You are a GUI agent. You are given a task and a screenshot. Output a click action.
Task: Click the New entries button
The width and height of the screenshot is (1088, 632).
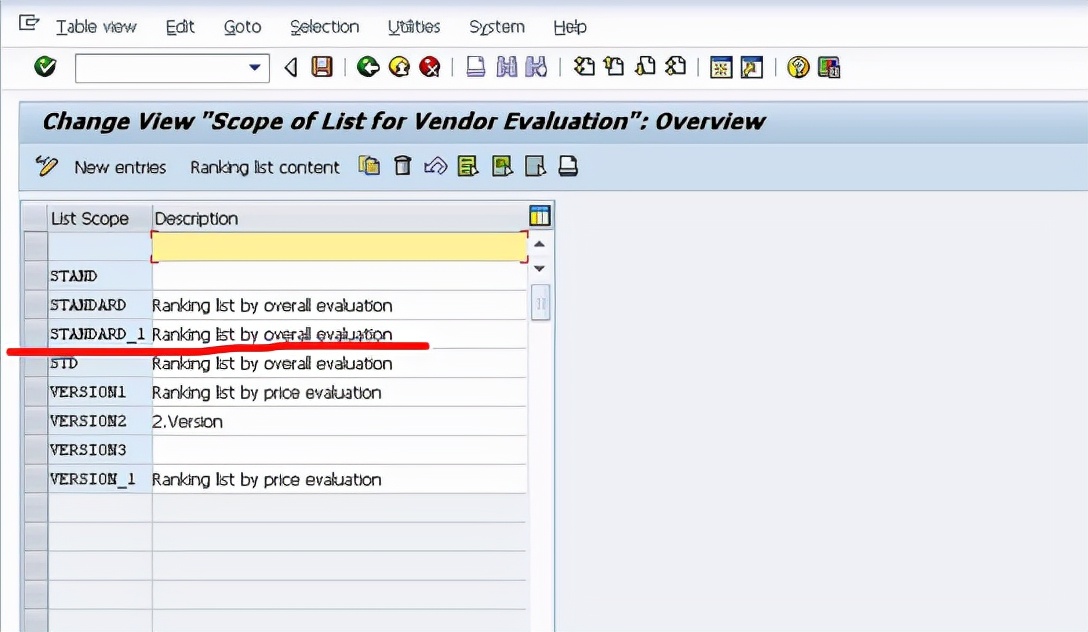click(119, 167)
